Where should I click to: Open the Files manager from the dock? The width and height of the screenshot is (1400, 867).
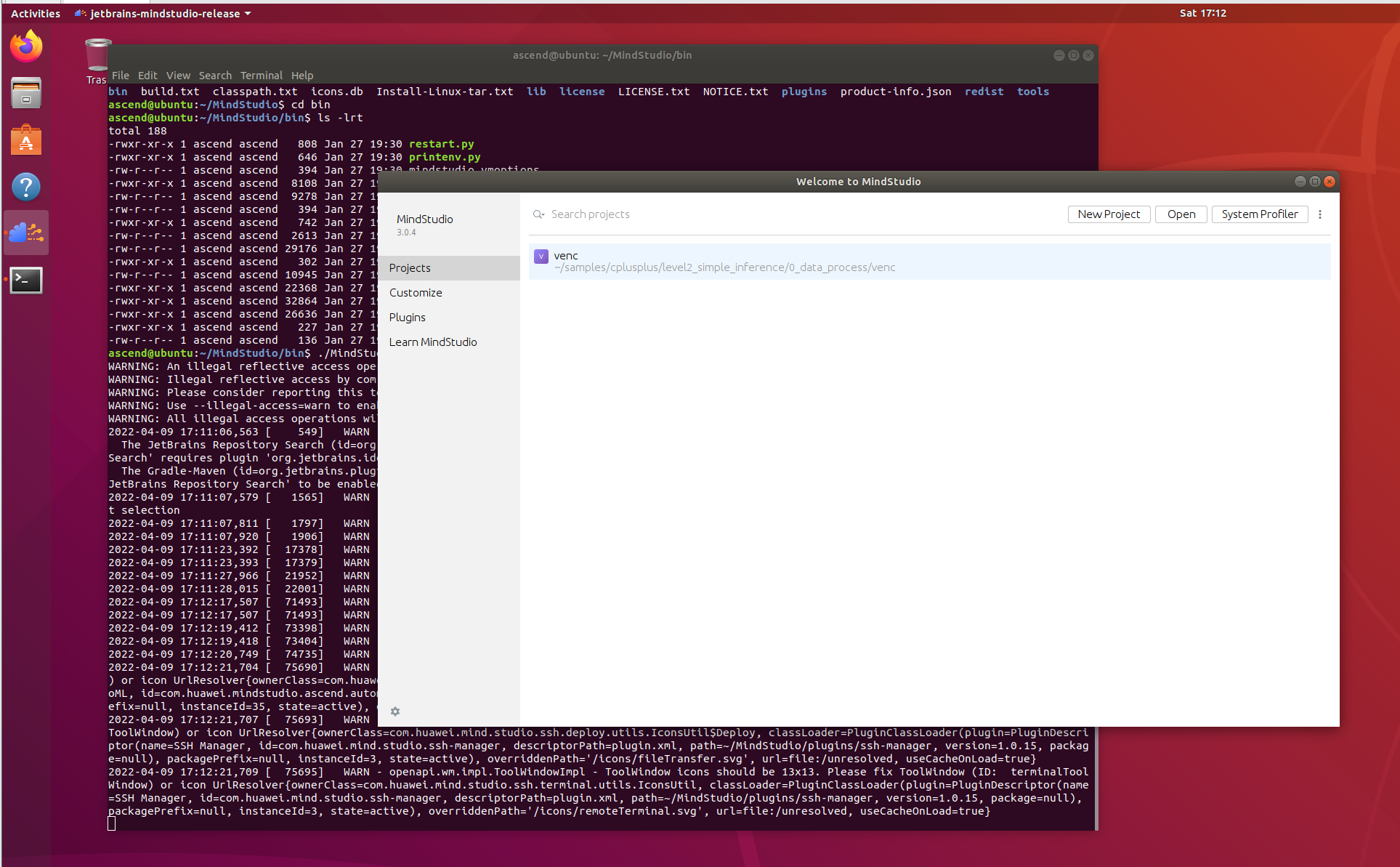point(26,93)
